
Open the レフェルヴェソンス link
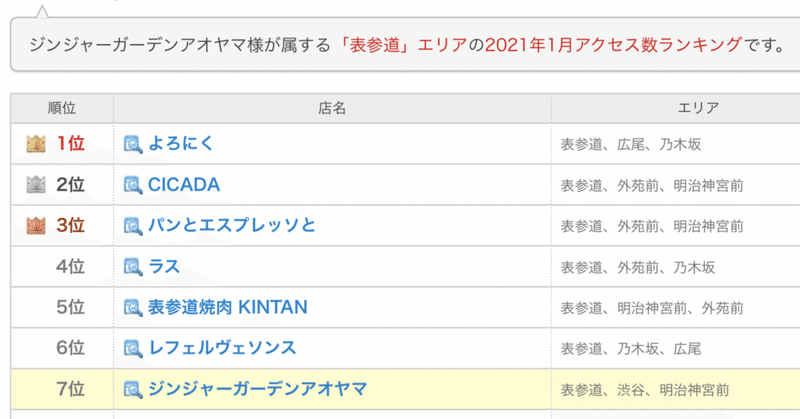click(x=222, y=348)
